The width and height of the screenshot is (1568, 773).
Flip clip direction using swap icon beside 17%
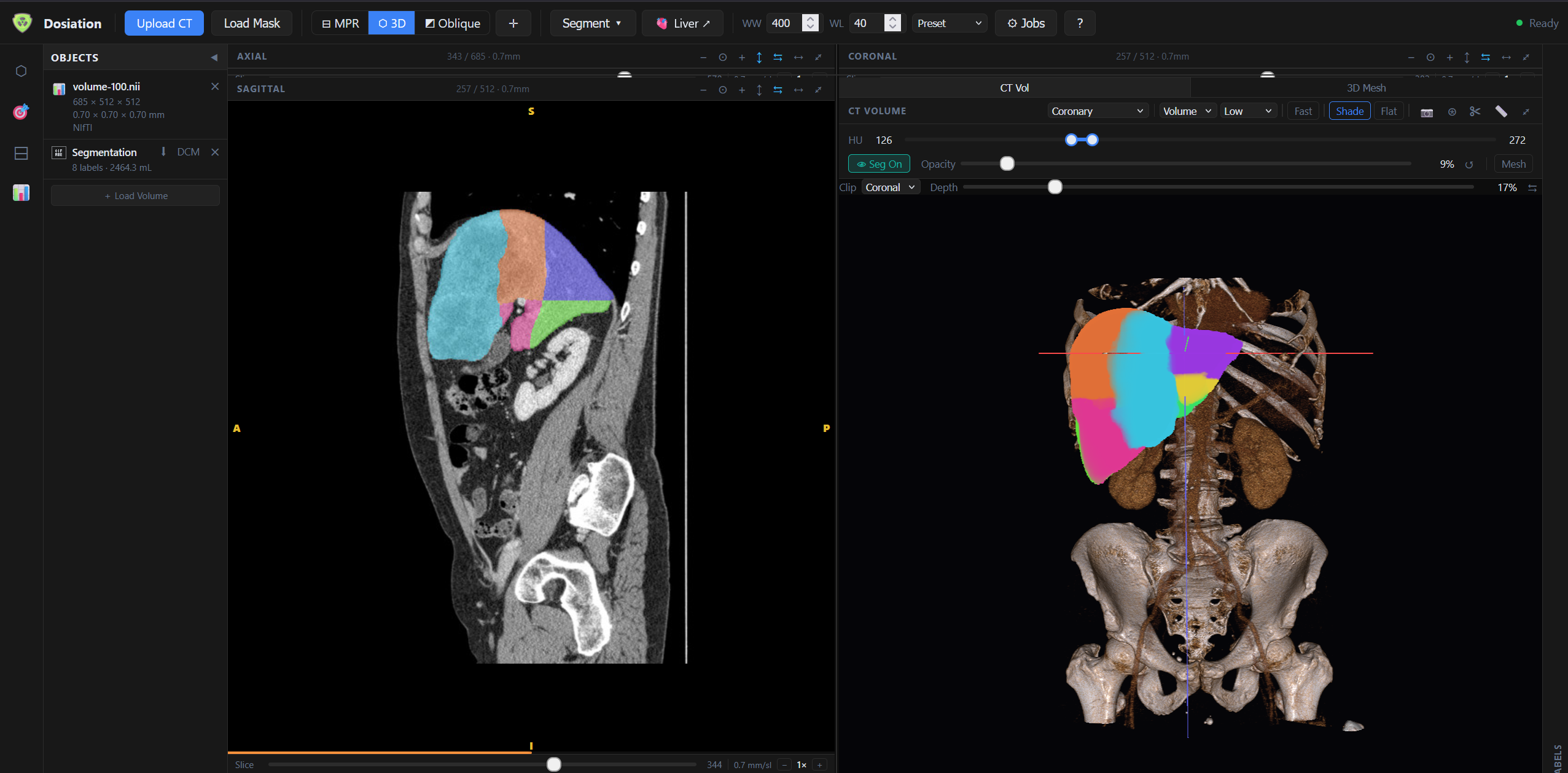tap(1532, 188)
